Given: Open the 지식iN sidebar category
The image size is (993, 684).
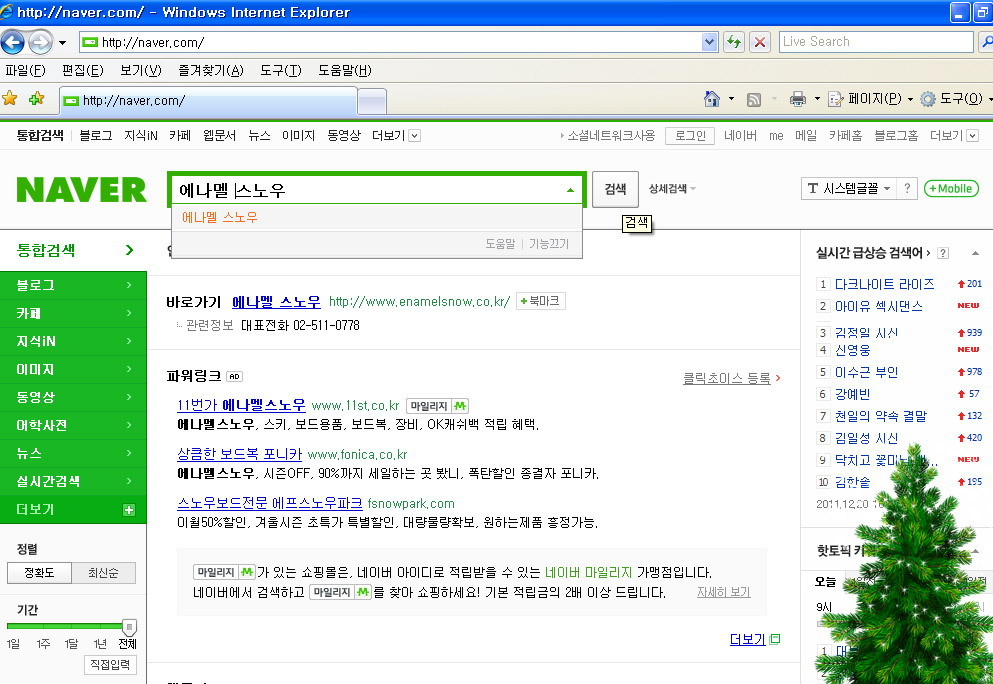Looking at the screenshot, I should tap(73, 341).
